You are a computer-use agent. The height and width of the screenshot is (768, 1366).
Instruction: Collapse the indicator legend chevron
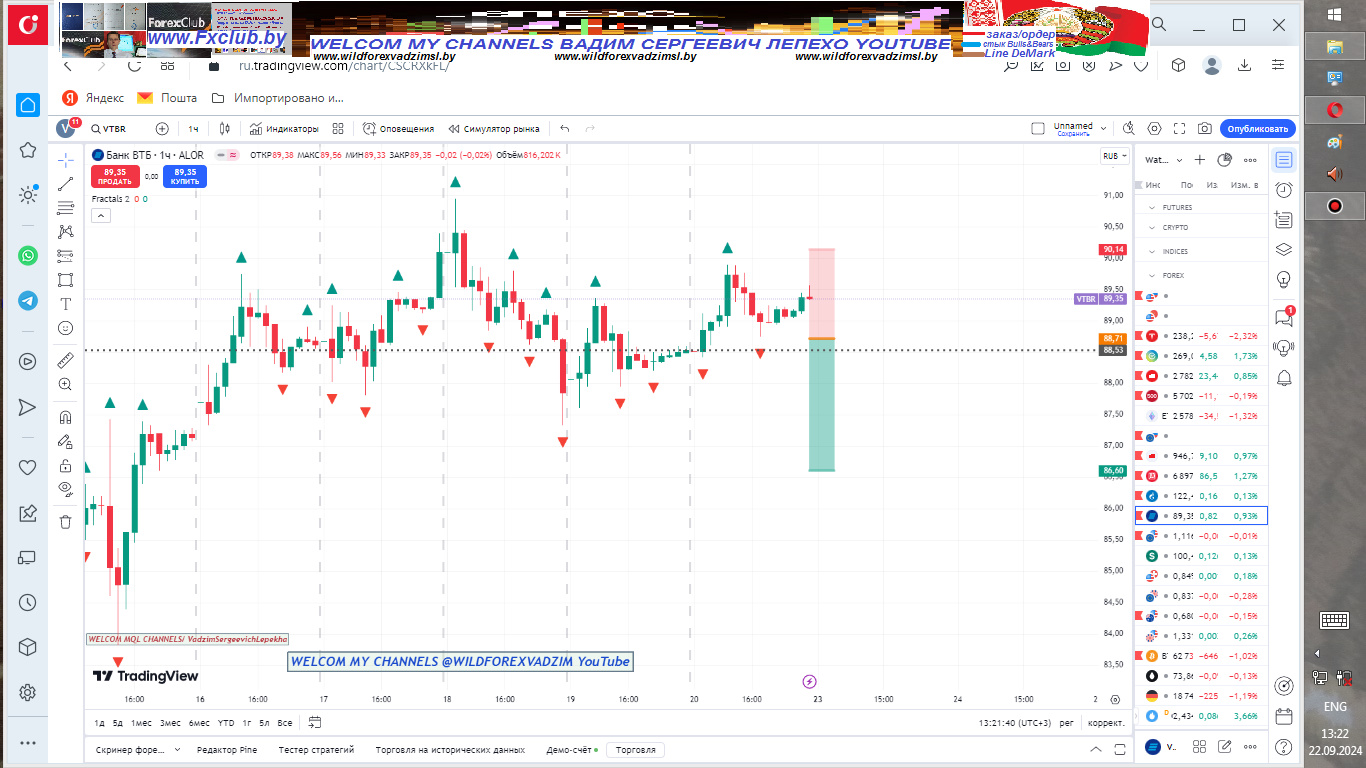[100, 215]
